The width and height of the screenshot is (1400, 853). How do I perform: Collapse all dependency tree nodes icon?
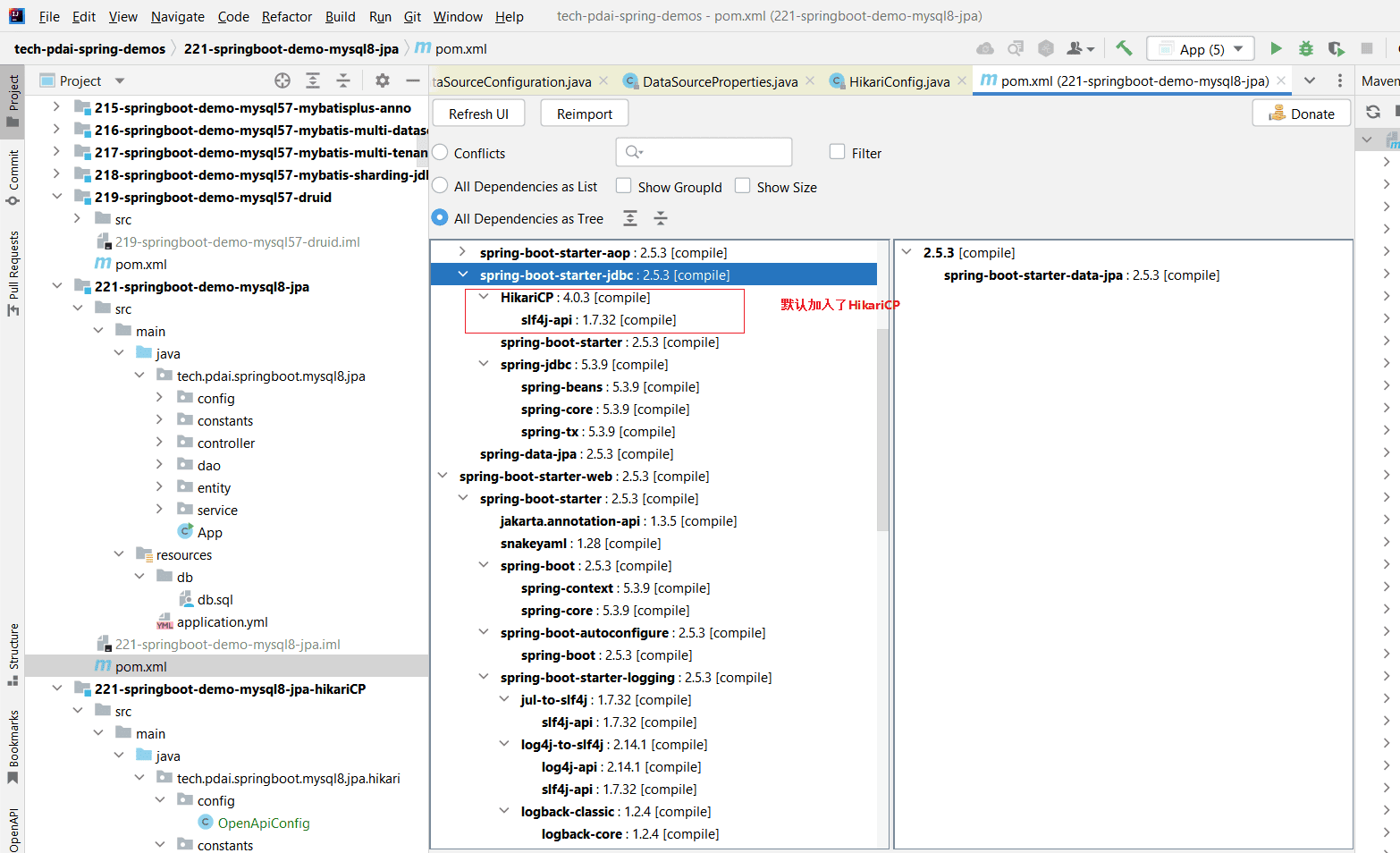pos(661,218)
